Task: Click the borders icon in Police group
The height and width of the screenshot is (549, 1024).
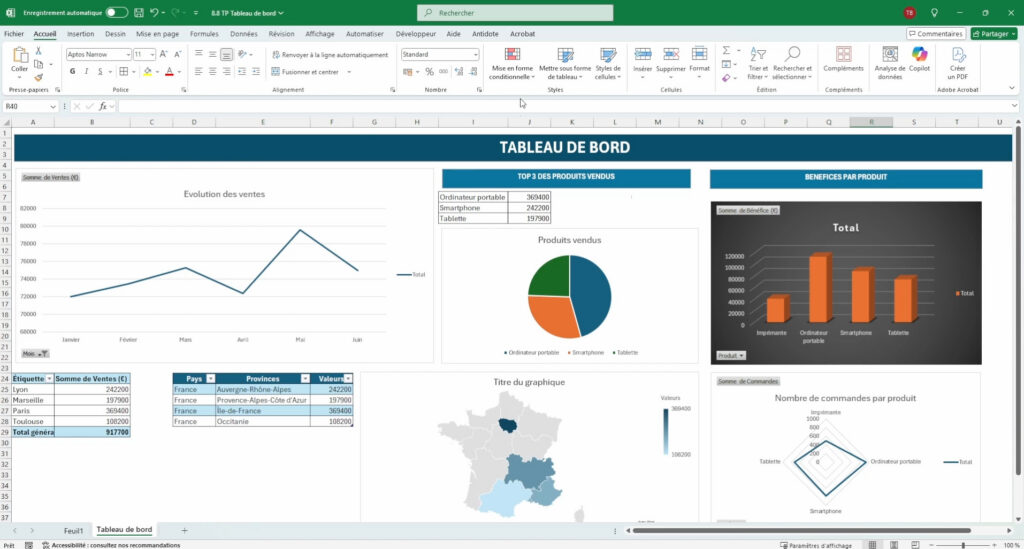Action: pyautogui.click(x=124, y=72)
